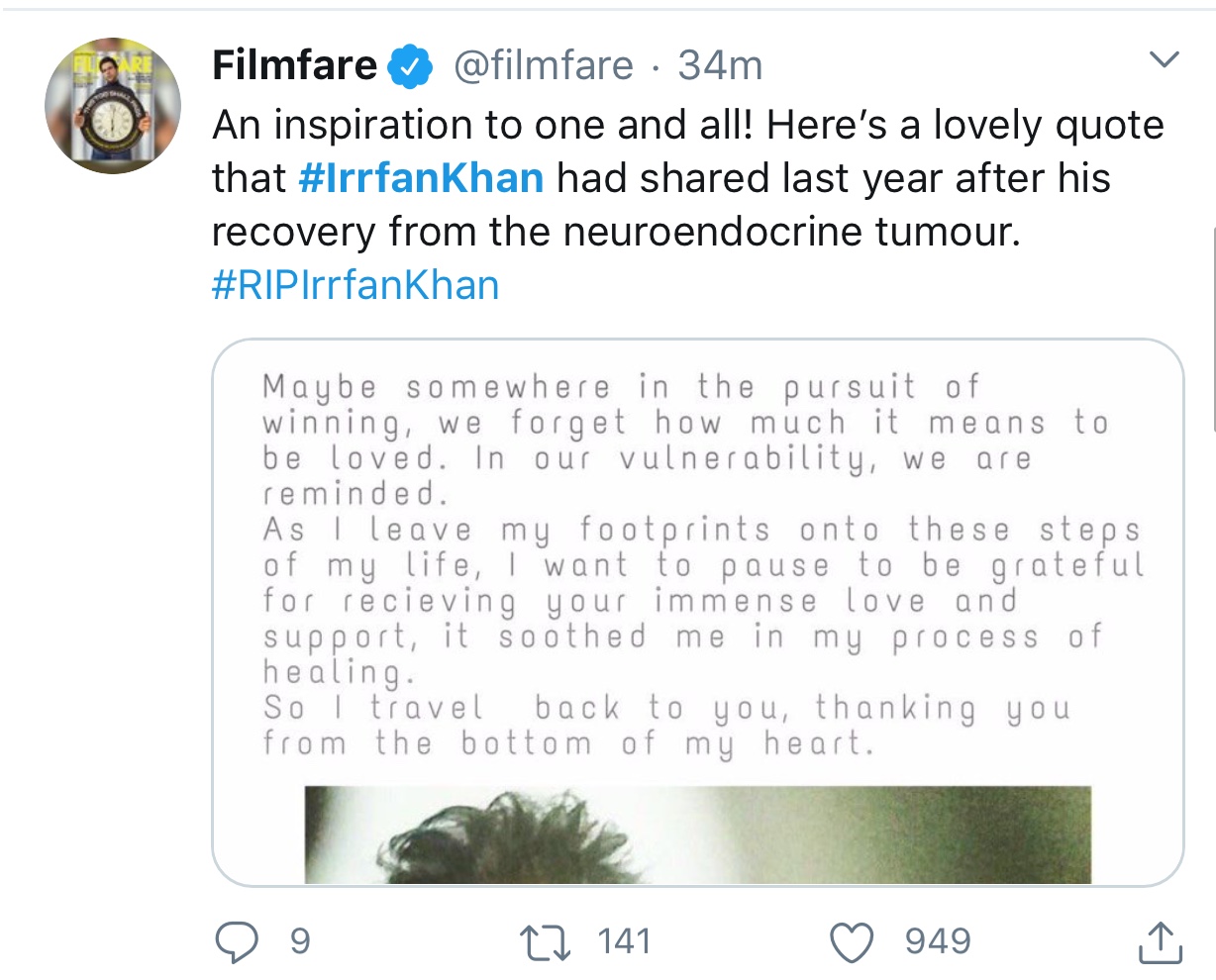Open the #RIPIrrfanKhan hashtag
The height and width of the screenshot is (980, 1216).
click(x=355, y=285)
